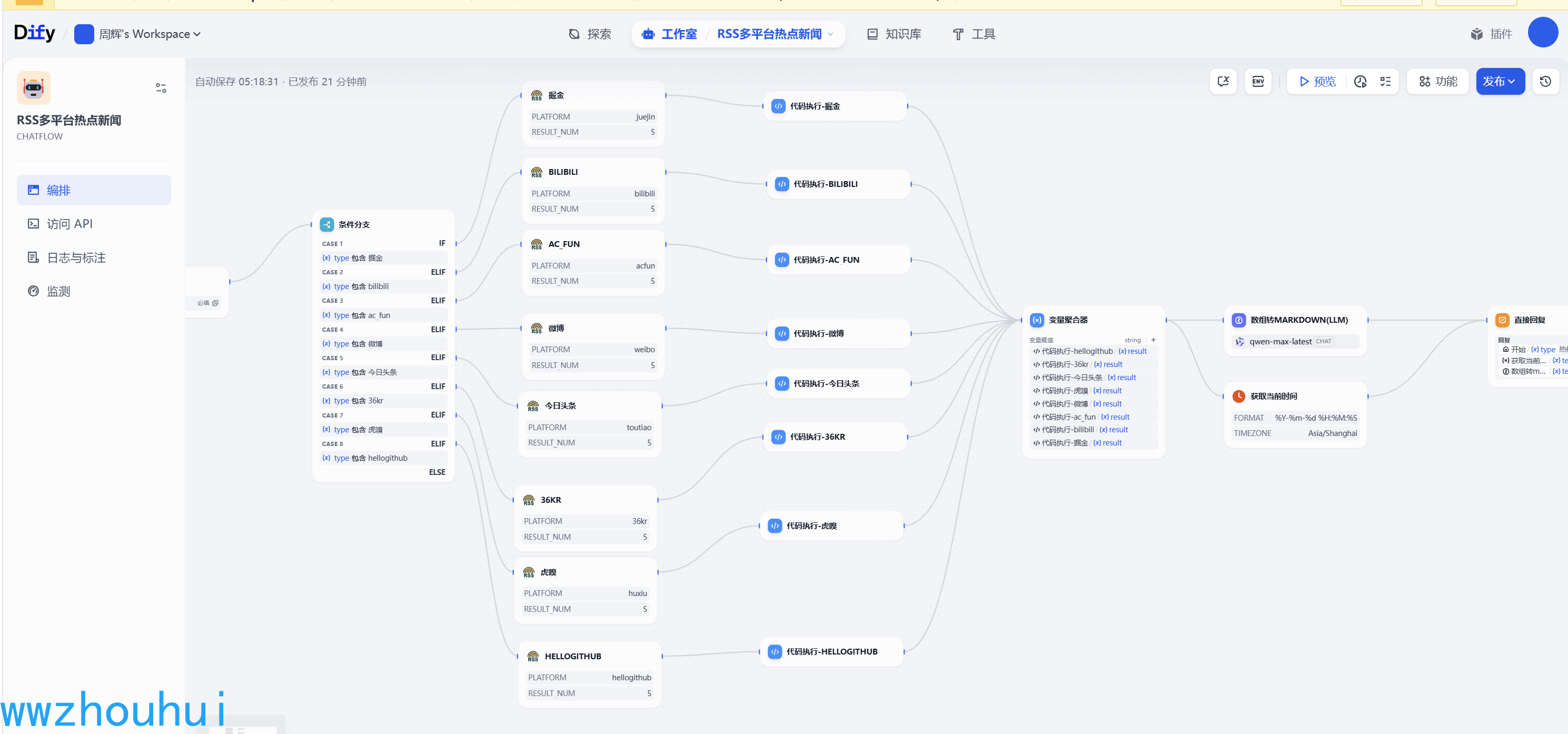The width and height of the screenshot is (1568, 734).
Task: Click the qwen-max-latest model label
Action: (x=1280, y=341)
